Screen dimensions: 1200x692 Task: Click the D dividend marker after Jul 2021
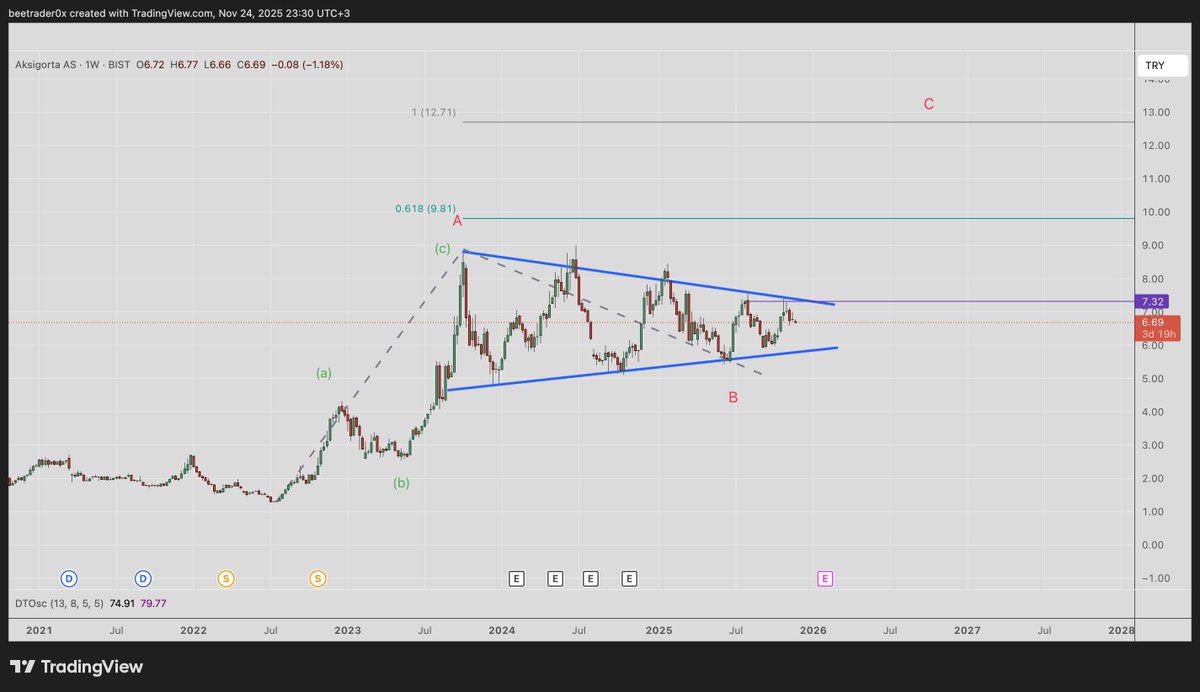click(x=144, y=578)
